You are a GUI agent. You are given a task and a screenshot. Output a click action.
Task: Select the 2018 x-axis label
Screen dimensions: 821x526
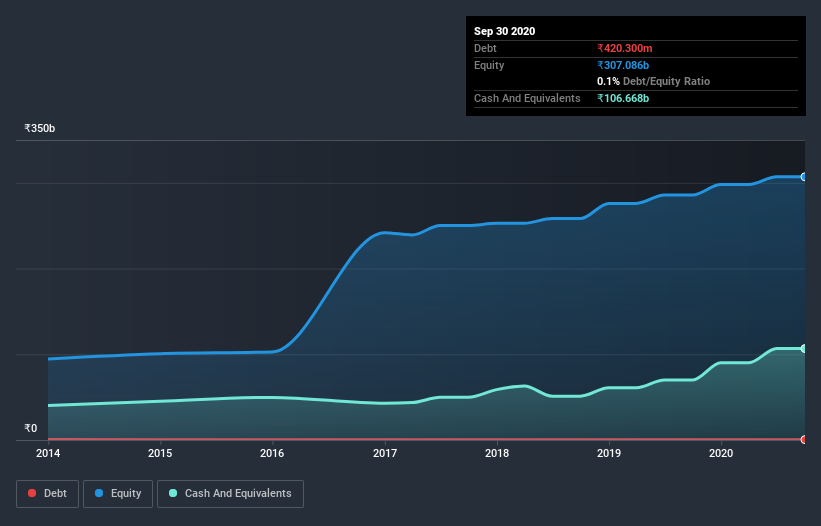click(x=497, y=453)
